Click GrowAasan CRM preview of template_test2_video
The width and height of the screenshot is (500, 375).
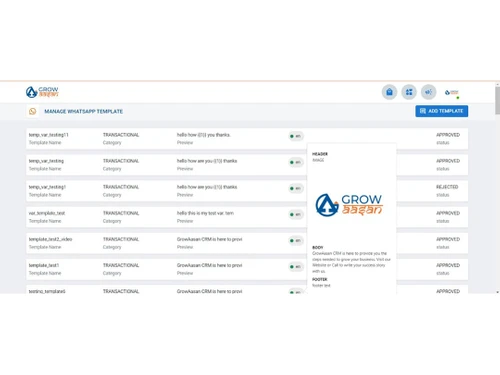pyautogui.click(x=209, y=239)
